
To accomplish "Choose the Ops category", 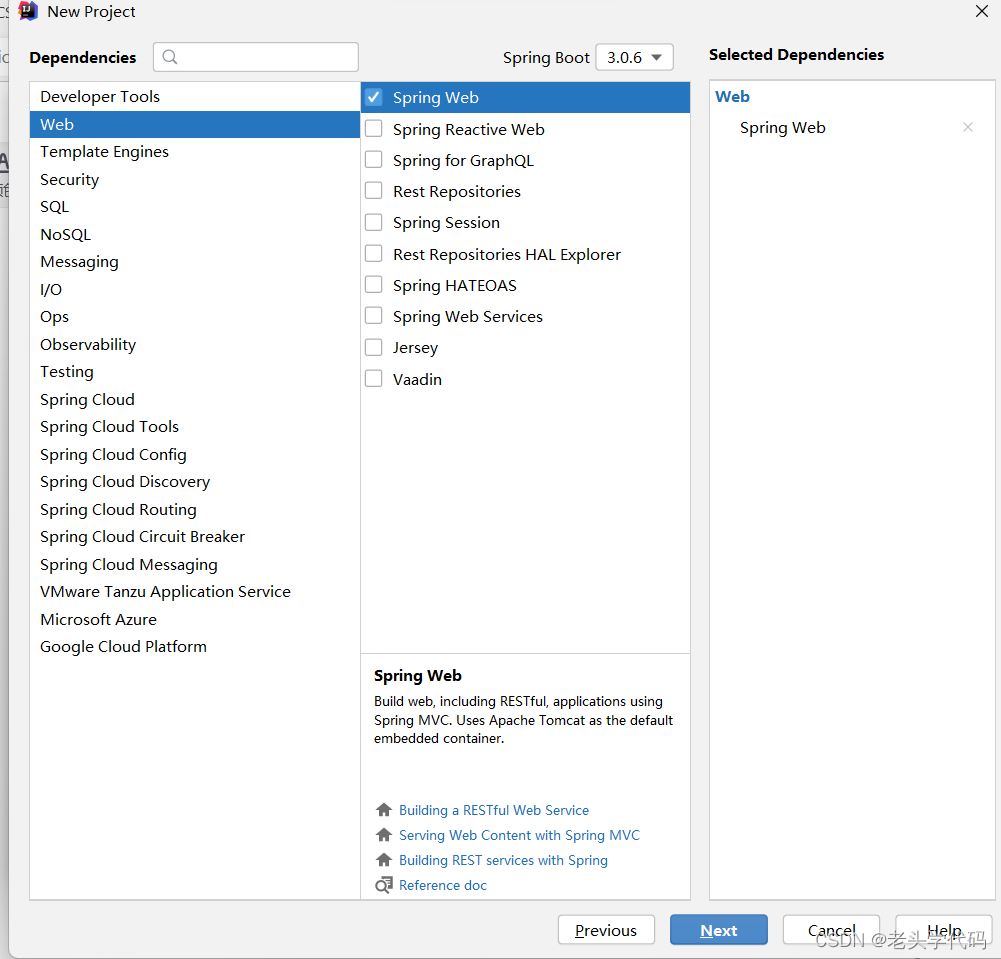I will 195,317.
